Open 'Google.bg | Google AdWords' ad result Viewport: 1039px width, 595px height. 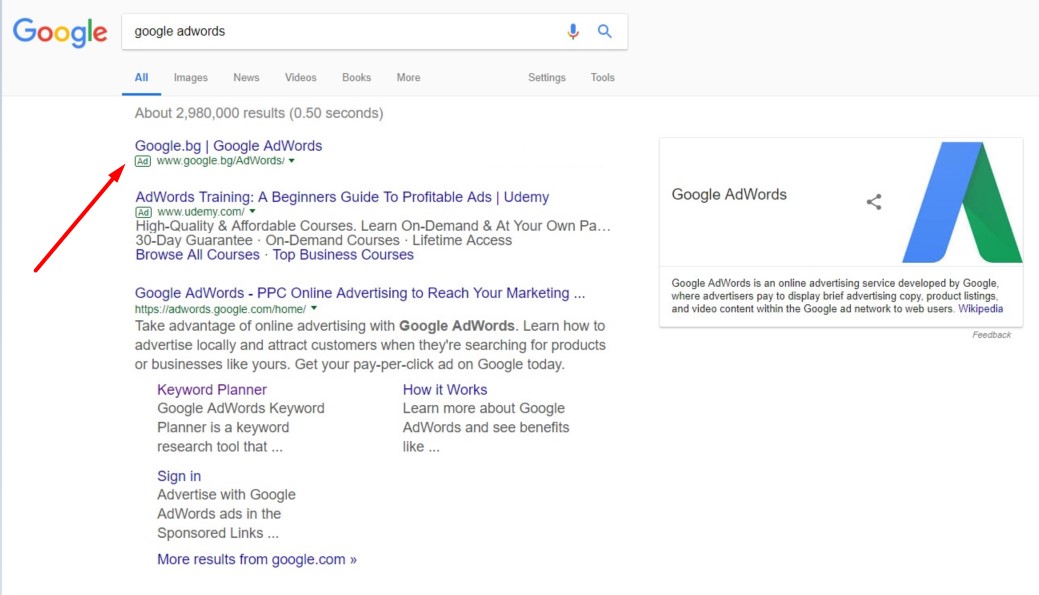[x=229, y=146]
